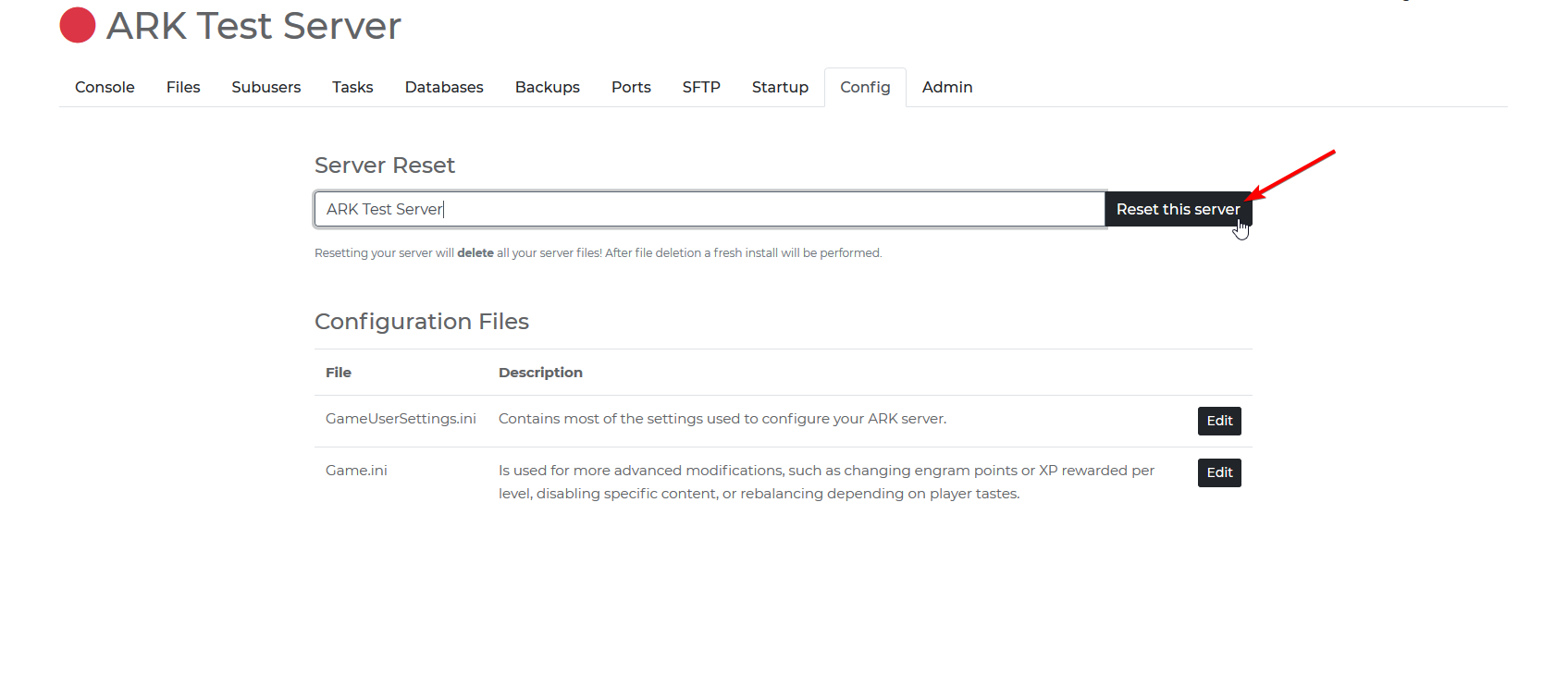The width and height of the screenshot is (1568, 674).
Task: Switch to the Backups tab
Action: 547,87
